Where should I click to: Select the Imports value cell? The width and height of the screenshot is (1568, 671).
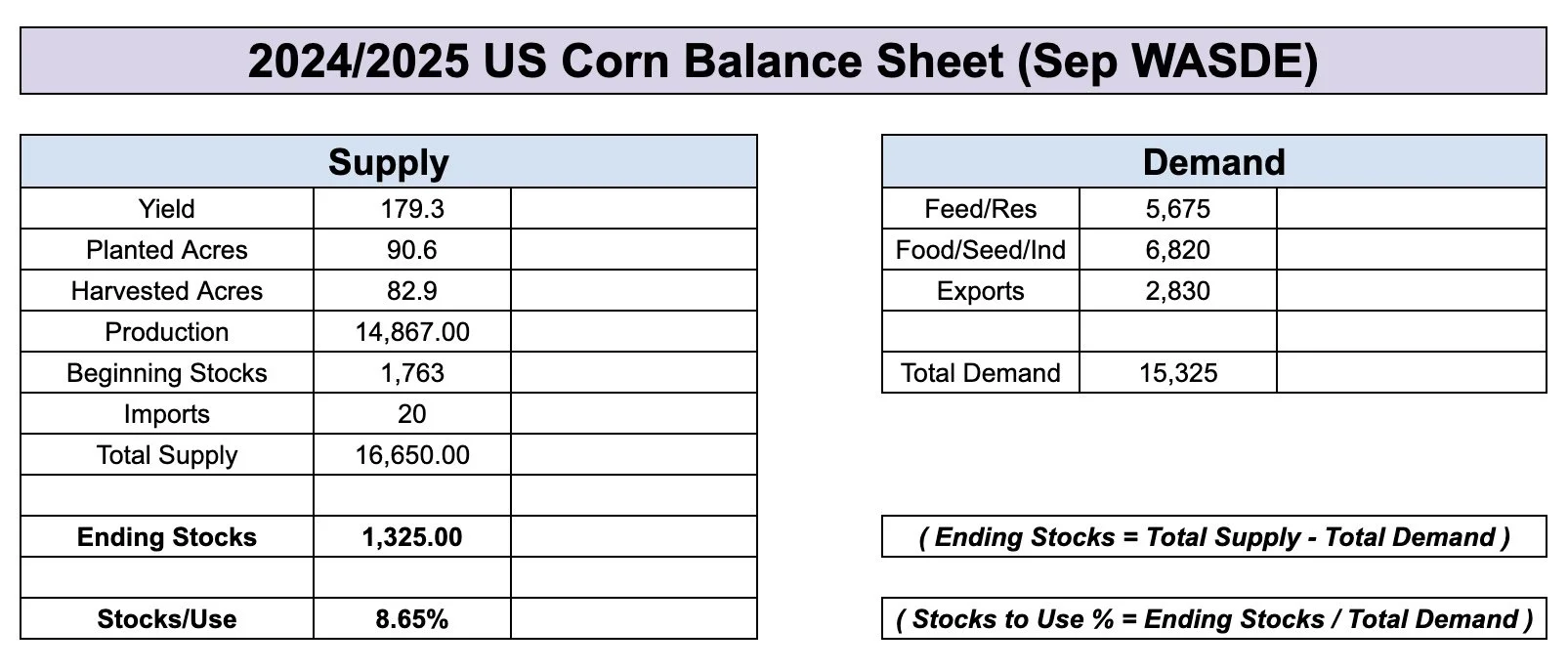411,414
